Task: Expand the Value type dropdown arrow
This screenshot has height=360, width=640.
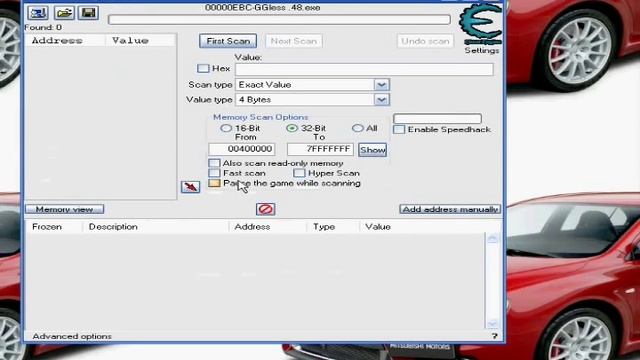Action: point(381,100)
